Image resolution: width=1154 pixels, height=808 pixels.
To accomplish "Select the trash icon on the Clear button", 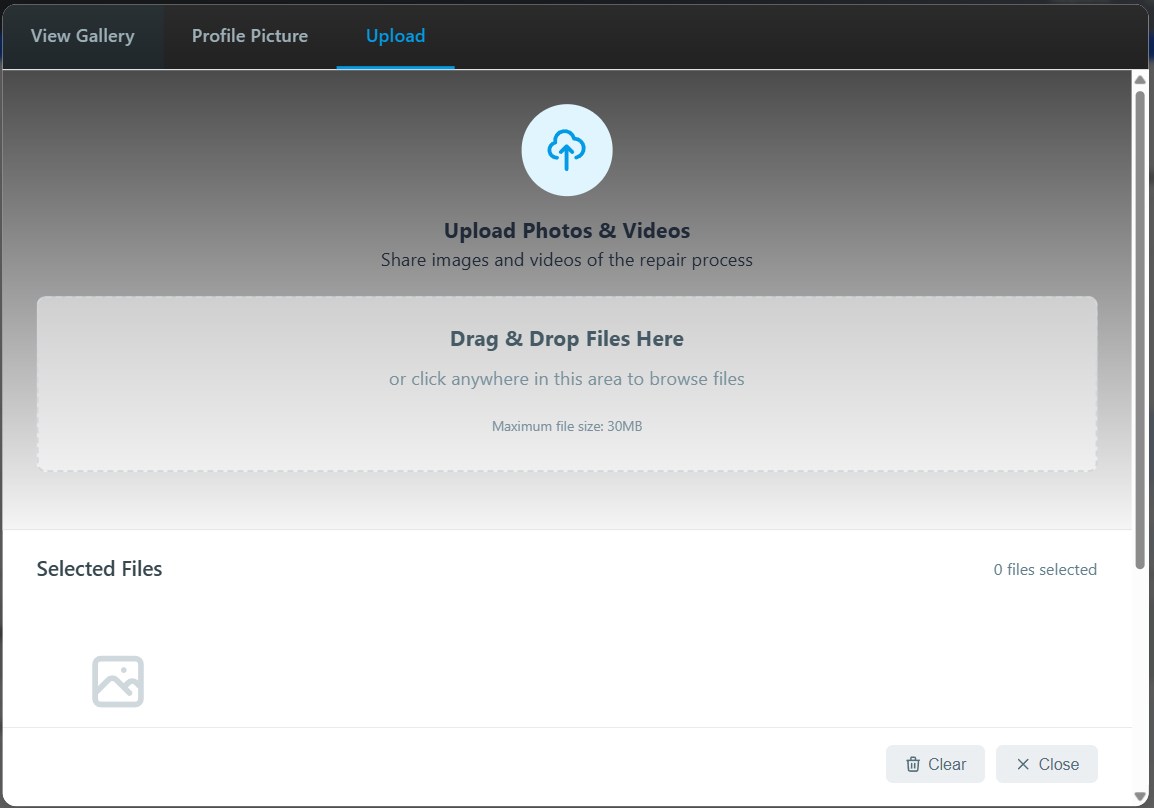I will (x=913, y=763).
